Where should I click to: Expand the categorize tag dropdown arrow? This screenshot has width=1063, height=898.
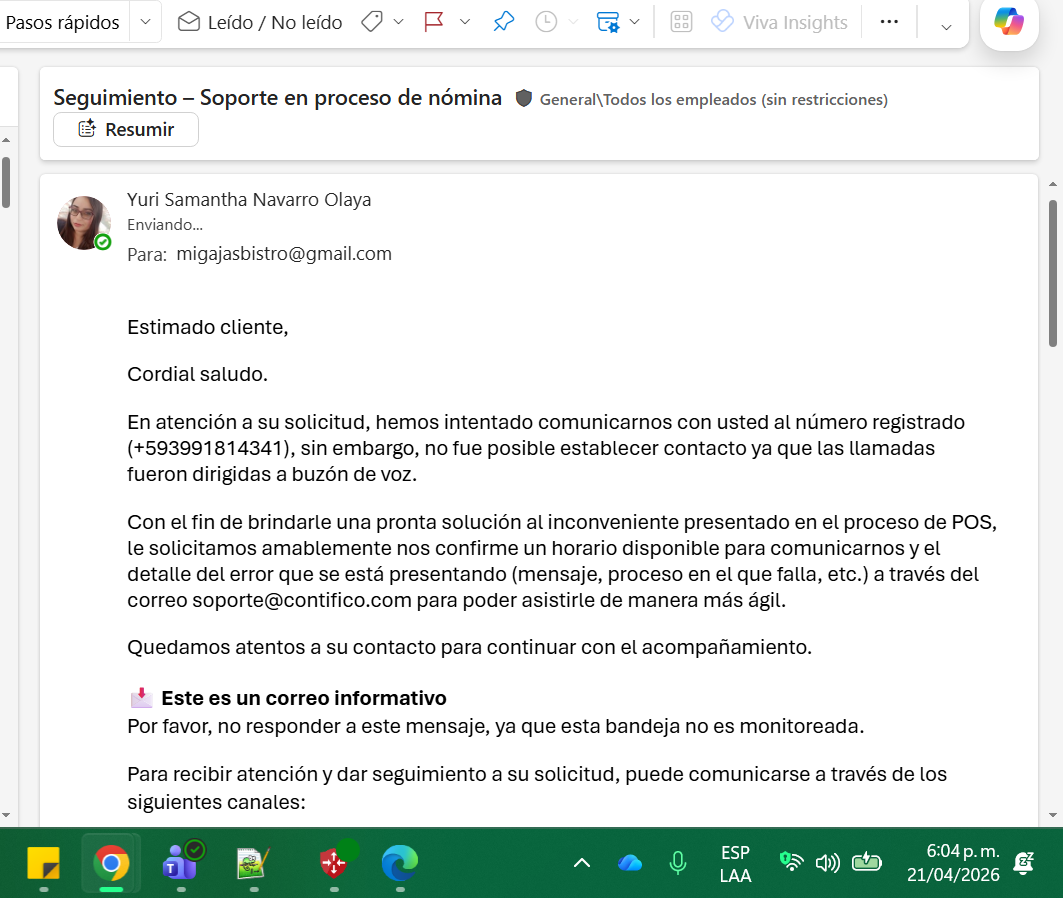pyautogui.click(x=399, y=22)
